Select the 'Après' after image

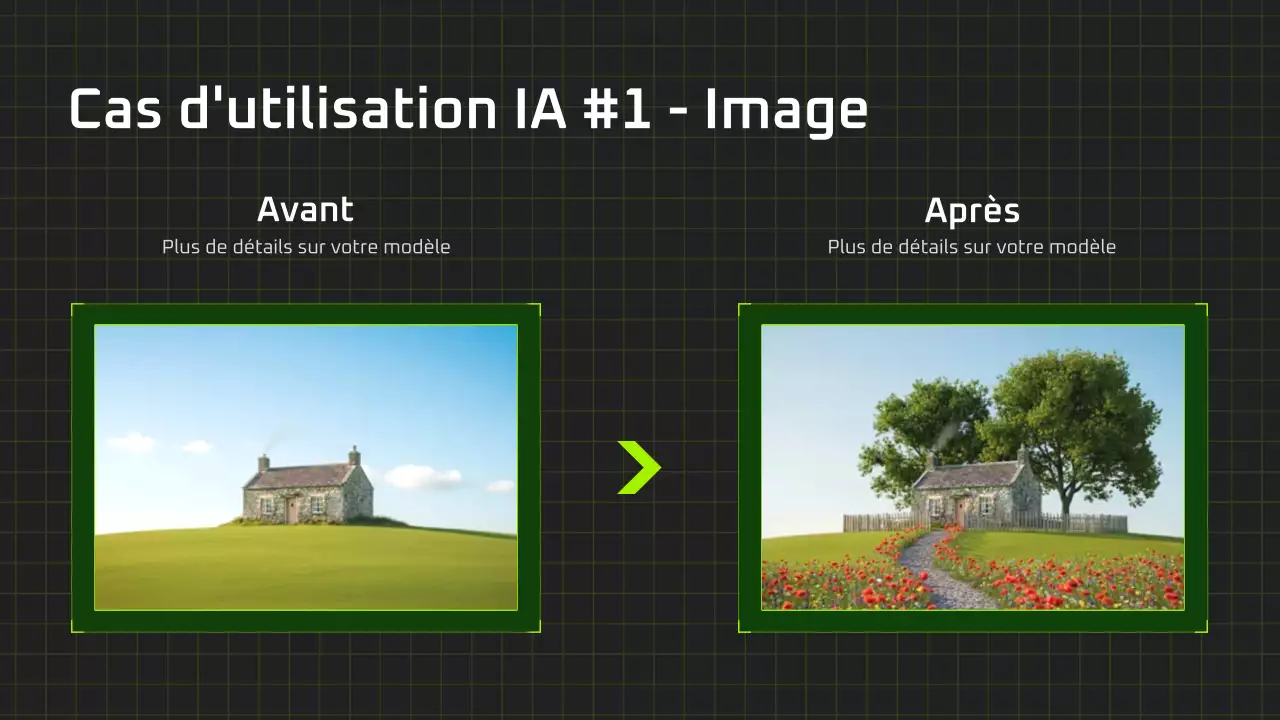(970, 466)
